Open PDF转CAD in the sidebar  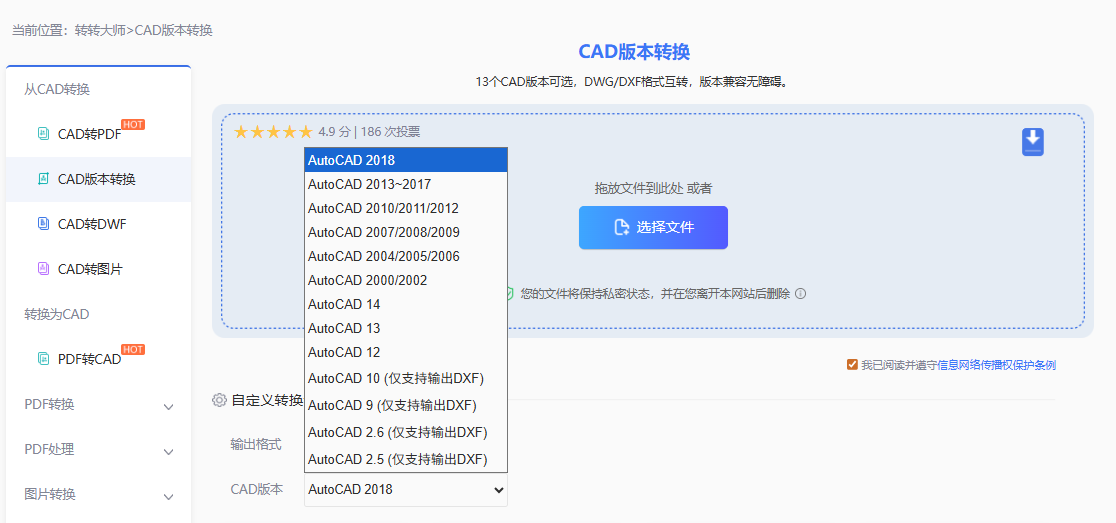pyautogui.click(x=90, y=359)
